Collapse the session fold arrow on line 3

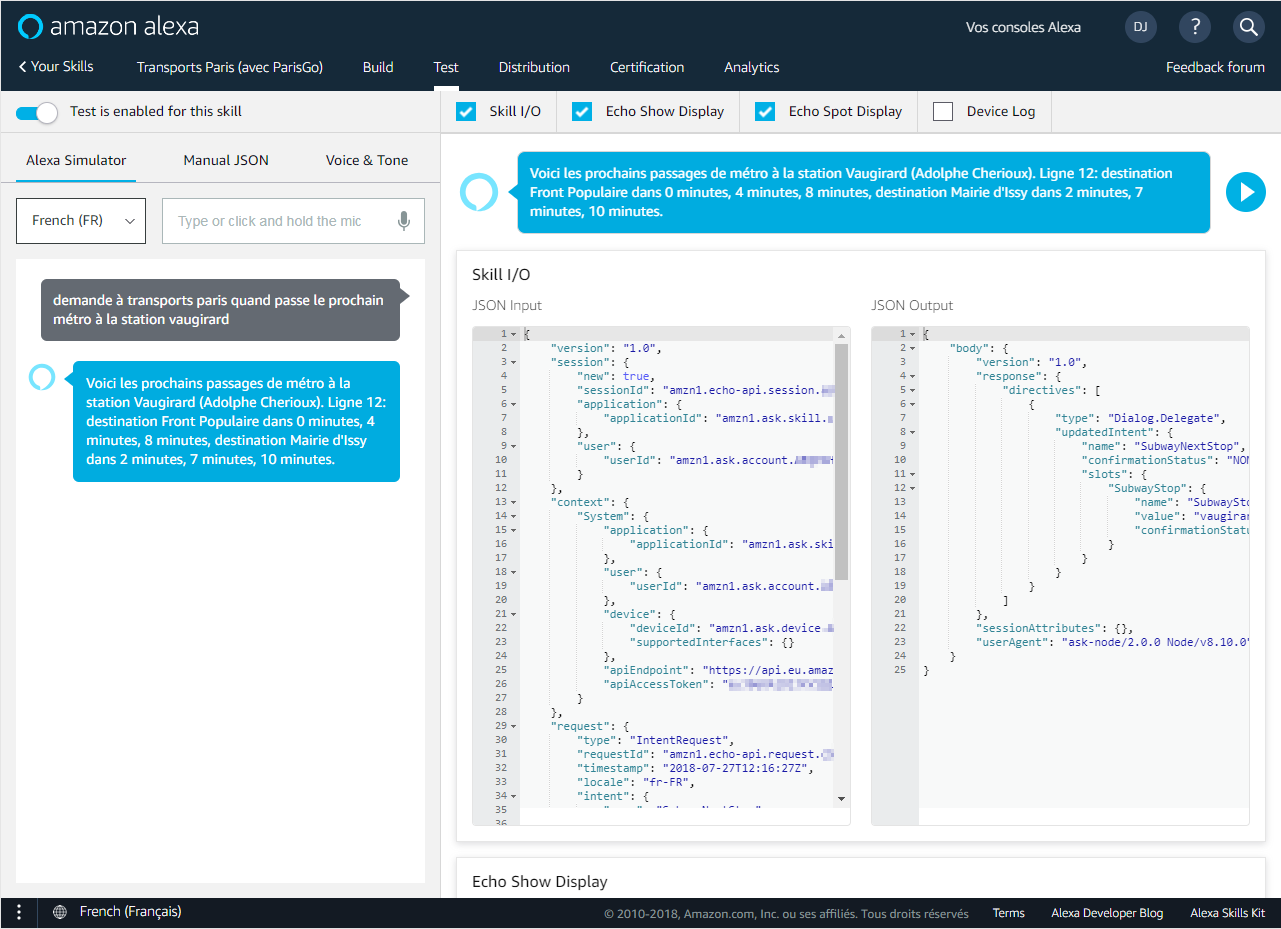(x=513, y=362)
